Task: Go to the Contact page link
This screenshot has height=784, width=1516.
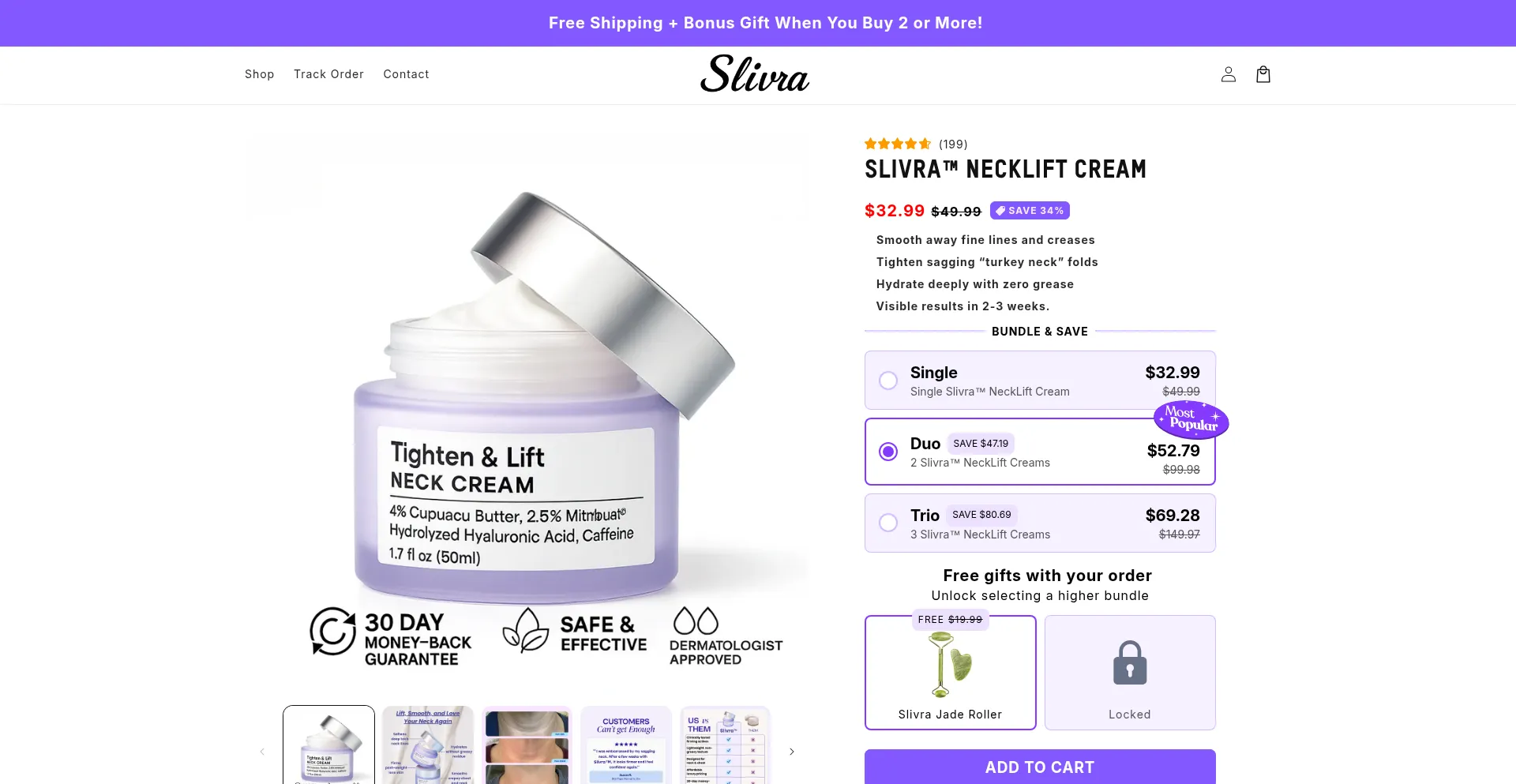Action: coord(406,74)
